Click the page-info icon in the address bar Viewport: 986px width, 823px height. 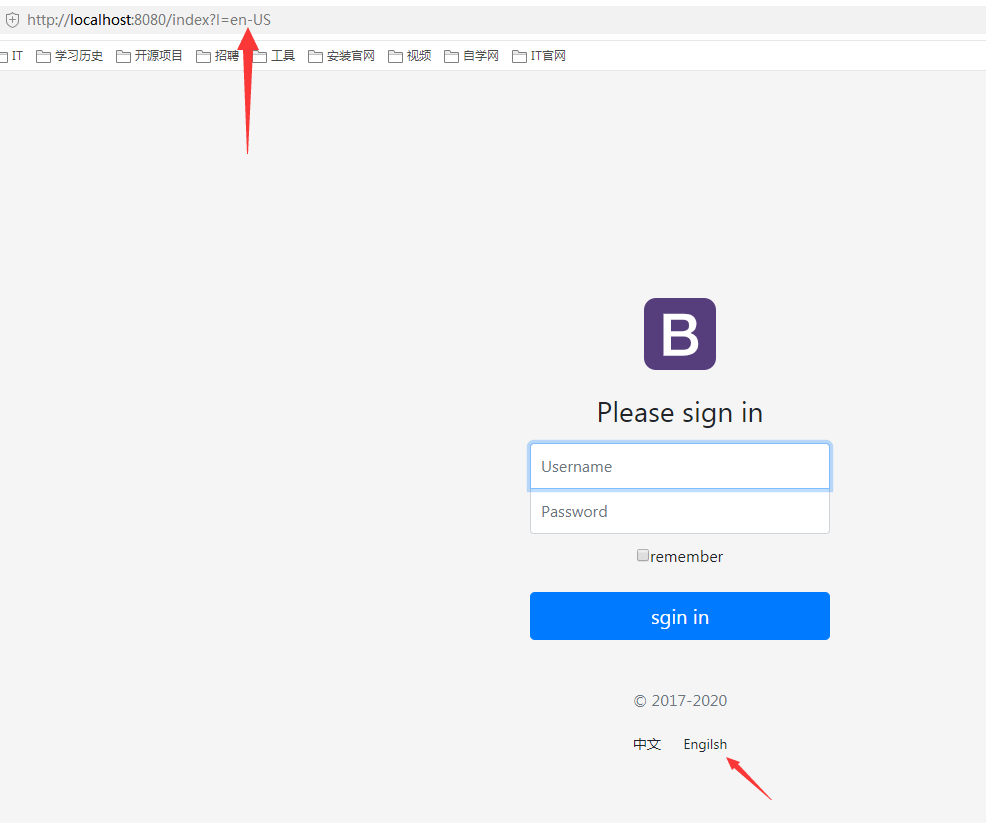pos(12,19)
